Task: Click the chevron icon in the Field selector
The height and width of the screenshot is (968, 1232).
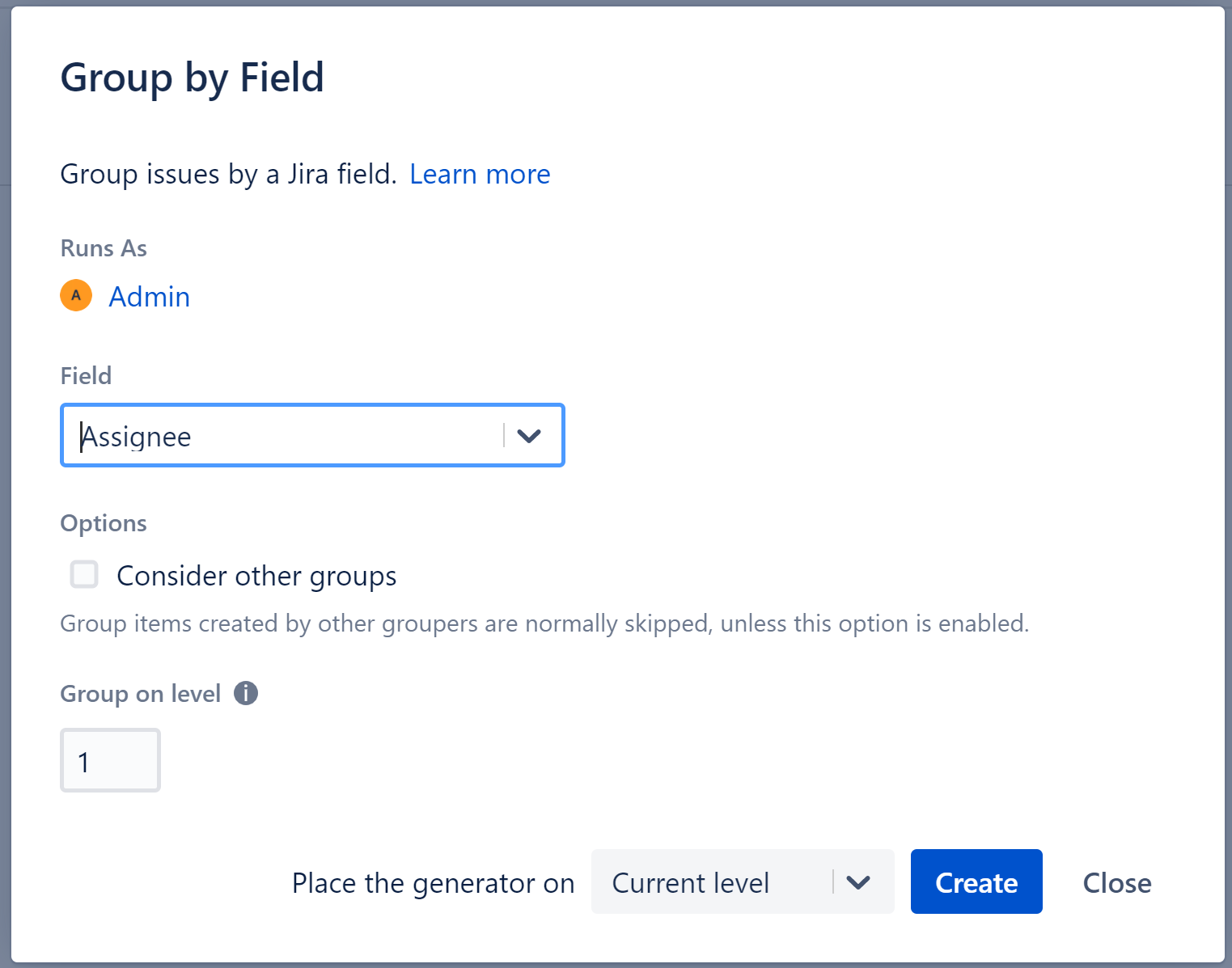Action: pyautogui.click(x=530, y=436)
